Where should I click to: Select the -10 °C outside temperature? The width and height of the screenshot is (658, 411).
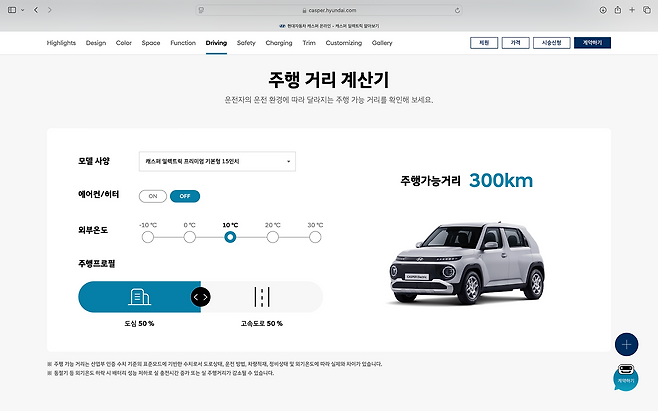point(148,237)
